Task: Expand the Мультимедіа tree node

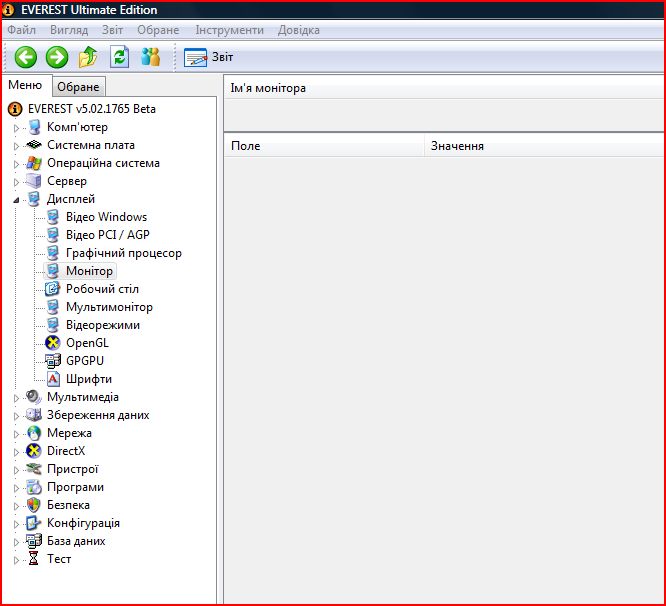Action: (16, 398)
